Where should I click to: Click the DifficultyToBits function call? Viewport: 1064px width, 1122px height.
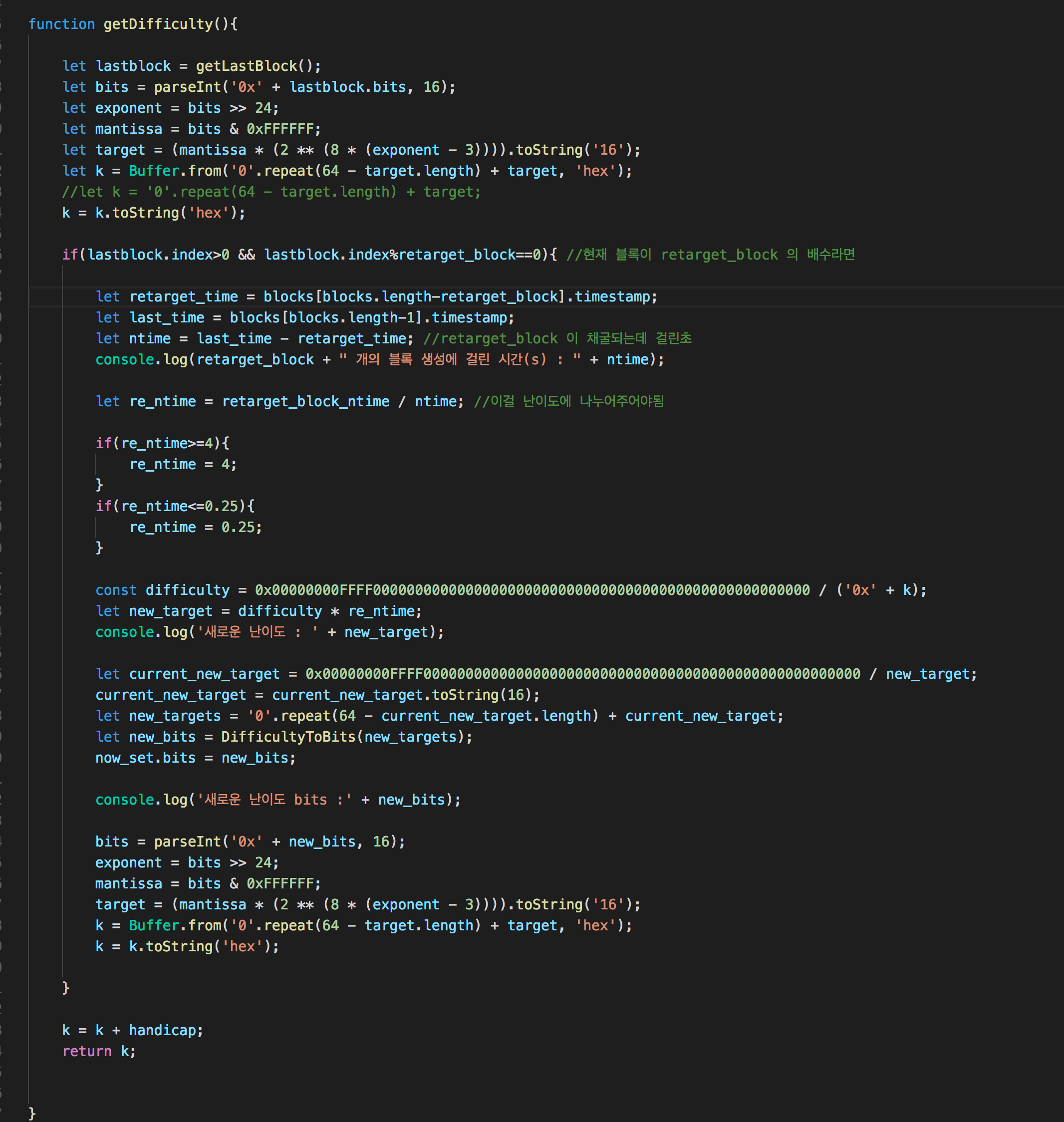[287, 737]
